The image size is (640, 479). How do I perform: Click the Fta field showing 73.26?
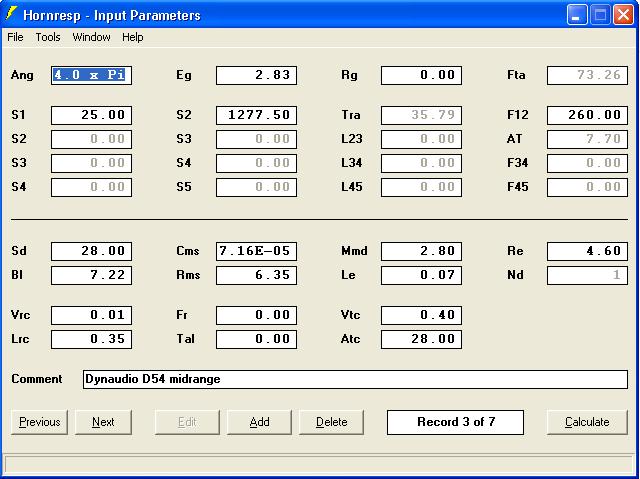tap(587, 75)
